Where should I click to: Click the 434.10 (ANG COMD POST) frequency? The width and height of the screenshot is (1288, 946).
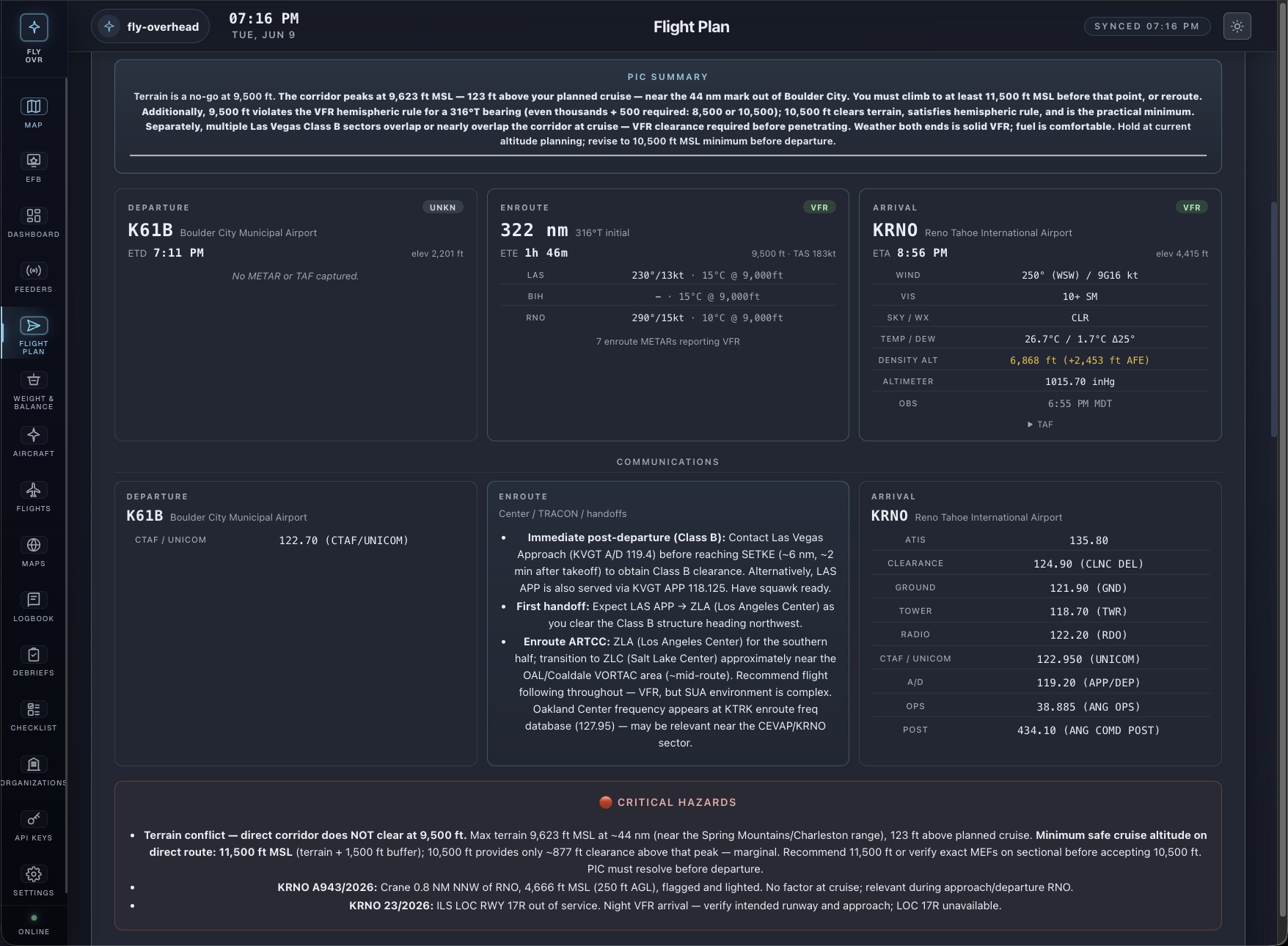pos(1088,730)
